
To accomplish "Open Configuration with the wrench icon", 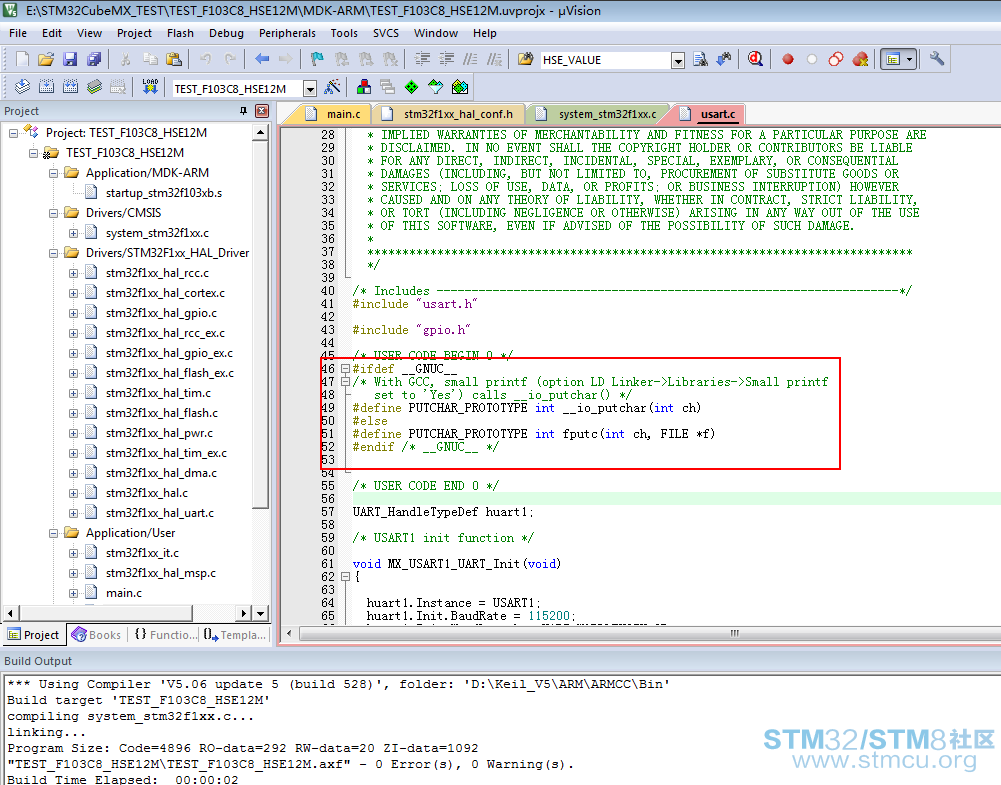I will tap(937, 59).
